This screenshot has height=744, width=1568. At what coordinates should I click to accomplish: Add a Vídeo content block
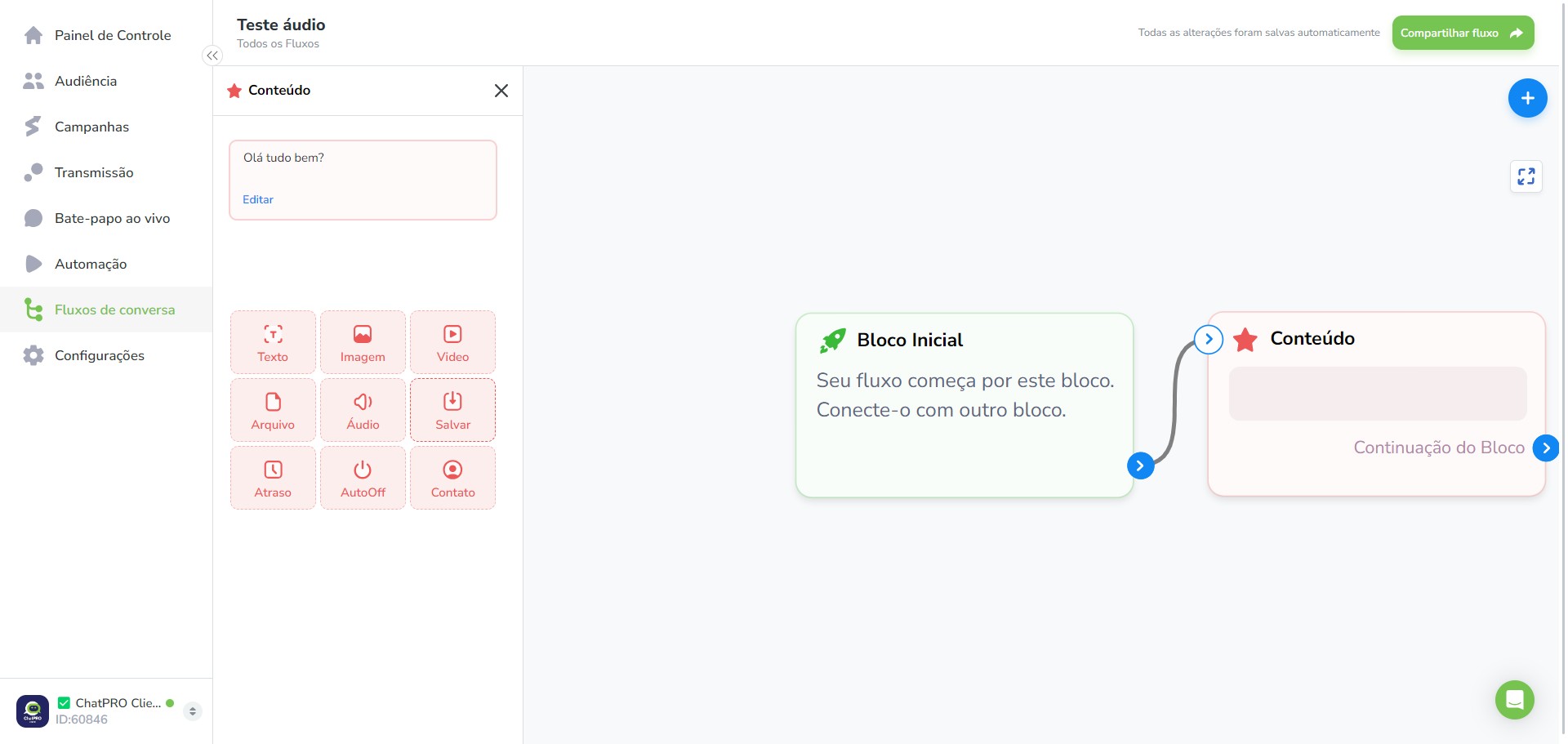(x=452, y=342)
